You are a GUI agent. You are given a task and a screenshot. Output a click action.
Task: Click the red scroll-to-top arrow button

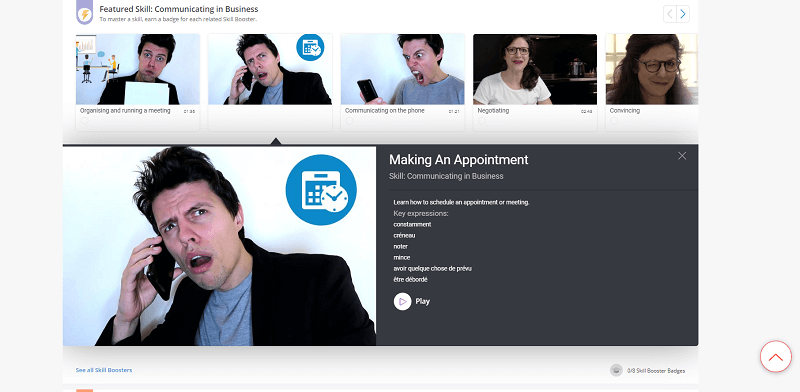tap(776, 356)
